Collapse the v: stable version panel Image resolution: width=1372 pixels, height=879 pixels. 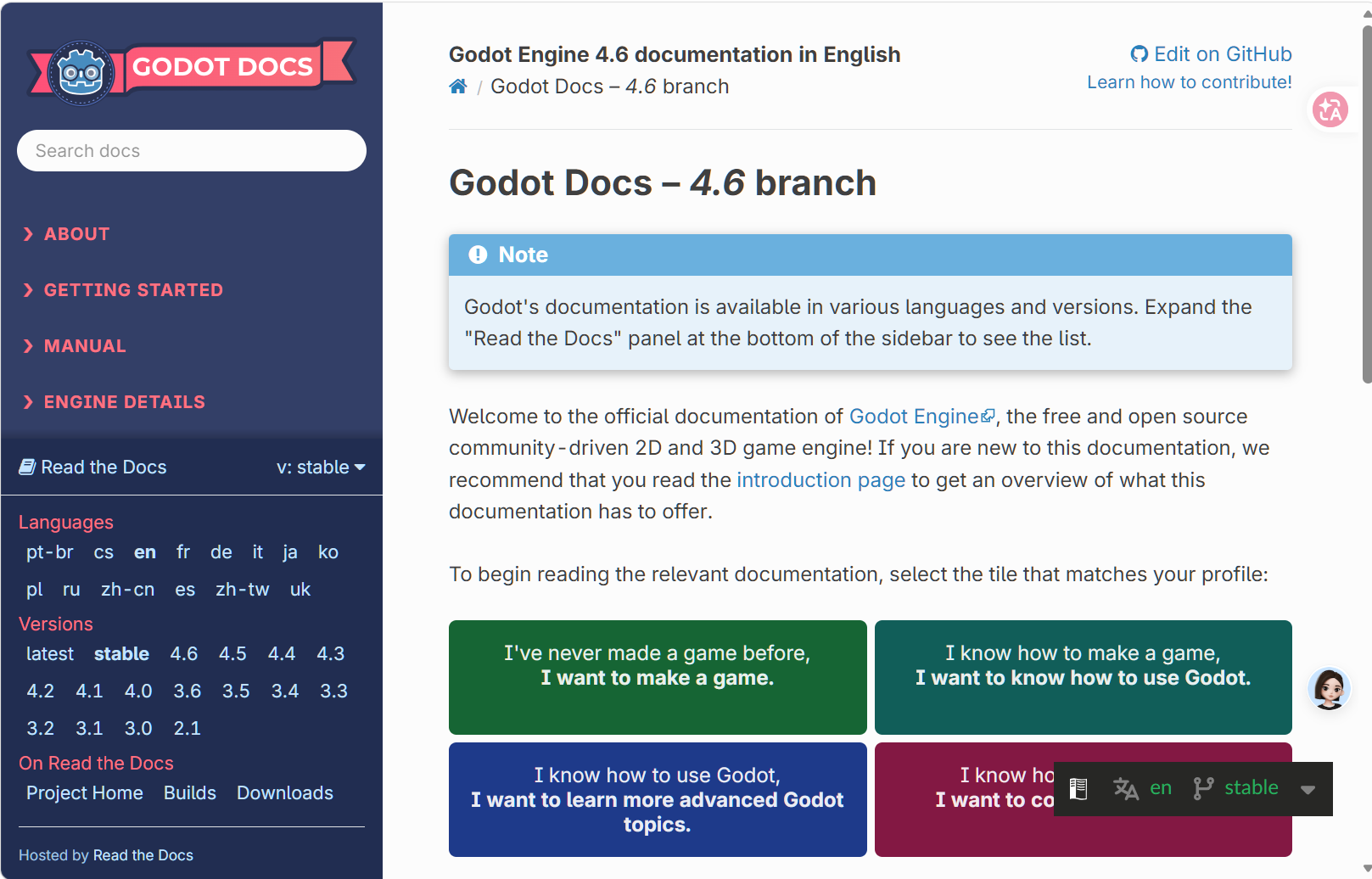pyautogui.click(x=321, y=467)
